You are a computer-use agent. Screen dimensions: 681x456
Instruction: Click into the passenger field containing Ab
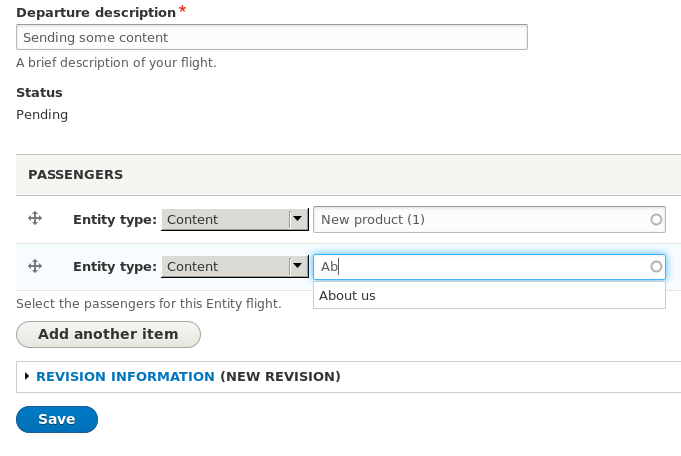pos(489,267)
